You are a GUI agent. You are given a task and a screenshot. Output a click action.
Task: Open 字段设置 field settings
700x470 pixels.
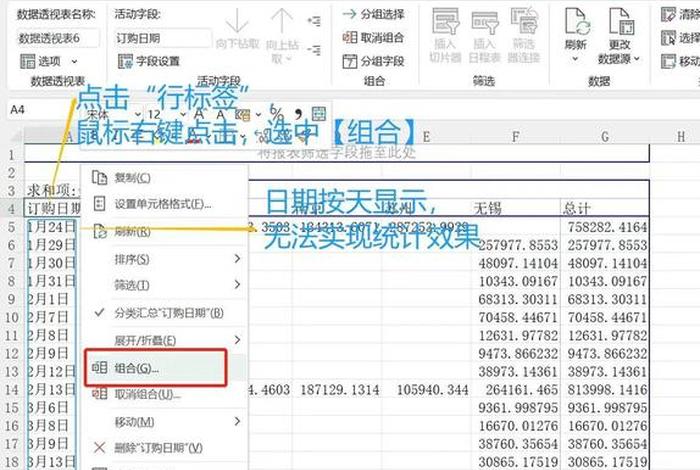click(x=149, y=61)
